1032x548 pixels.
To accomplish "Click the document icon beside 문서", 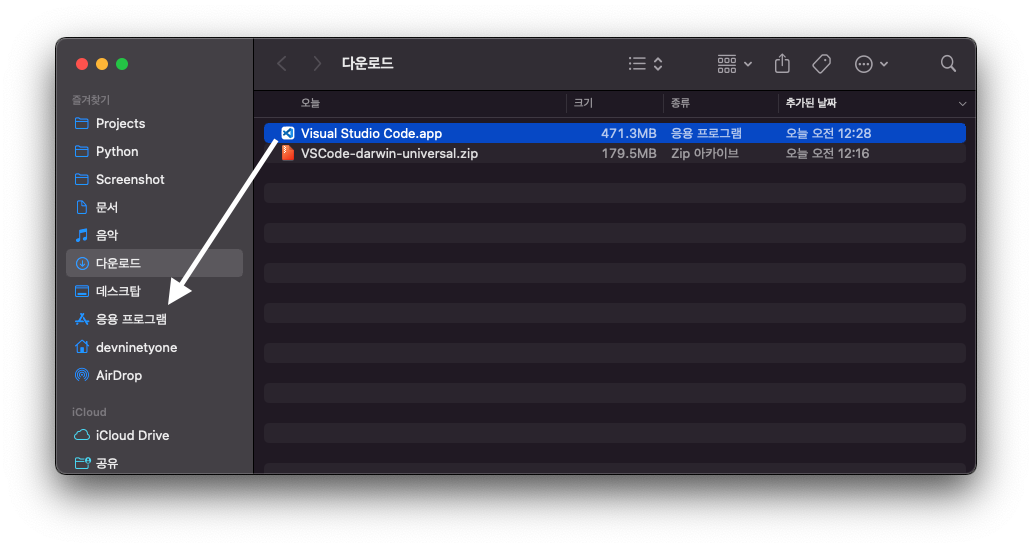I will pyautogui.click(x=82, y=207).
